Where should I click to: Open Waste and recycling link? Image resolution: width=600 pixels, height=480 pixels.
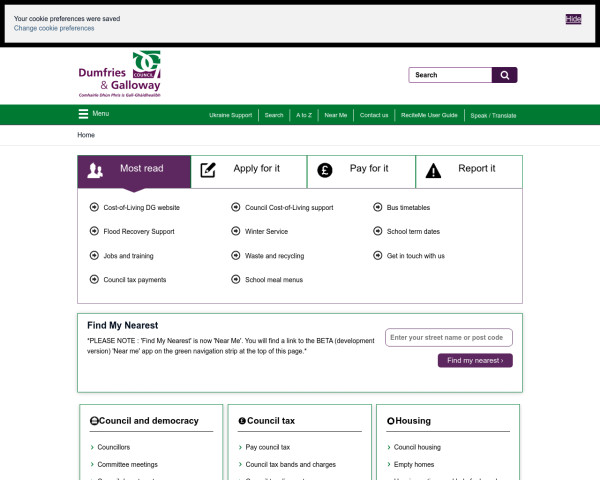pyautogui.click(x=274, y=256)
